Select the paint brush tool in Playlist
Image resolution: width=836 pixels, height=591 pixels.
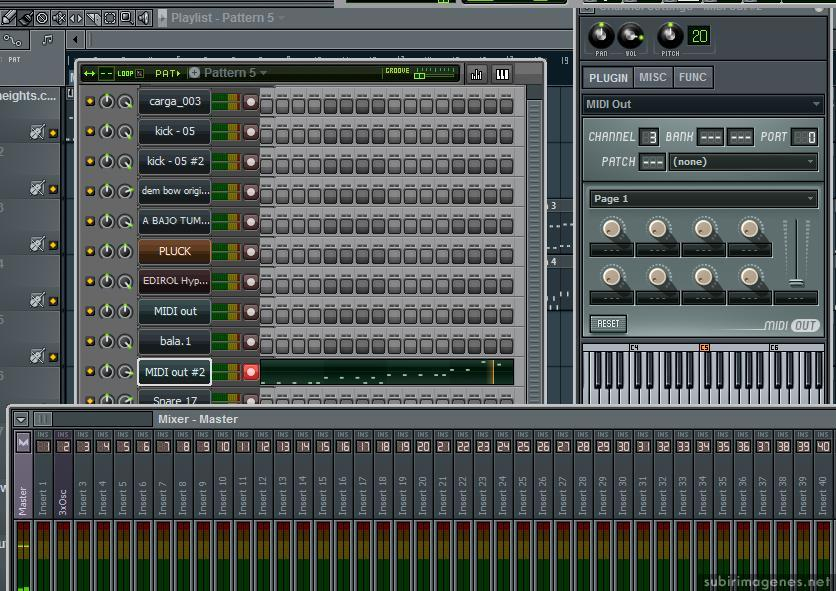[x=25, y=18]
